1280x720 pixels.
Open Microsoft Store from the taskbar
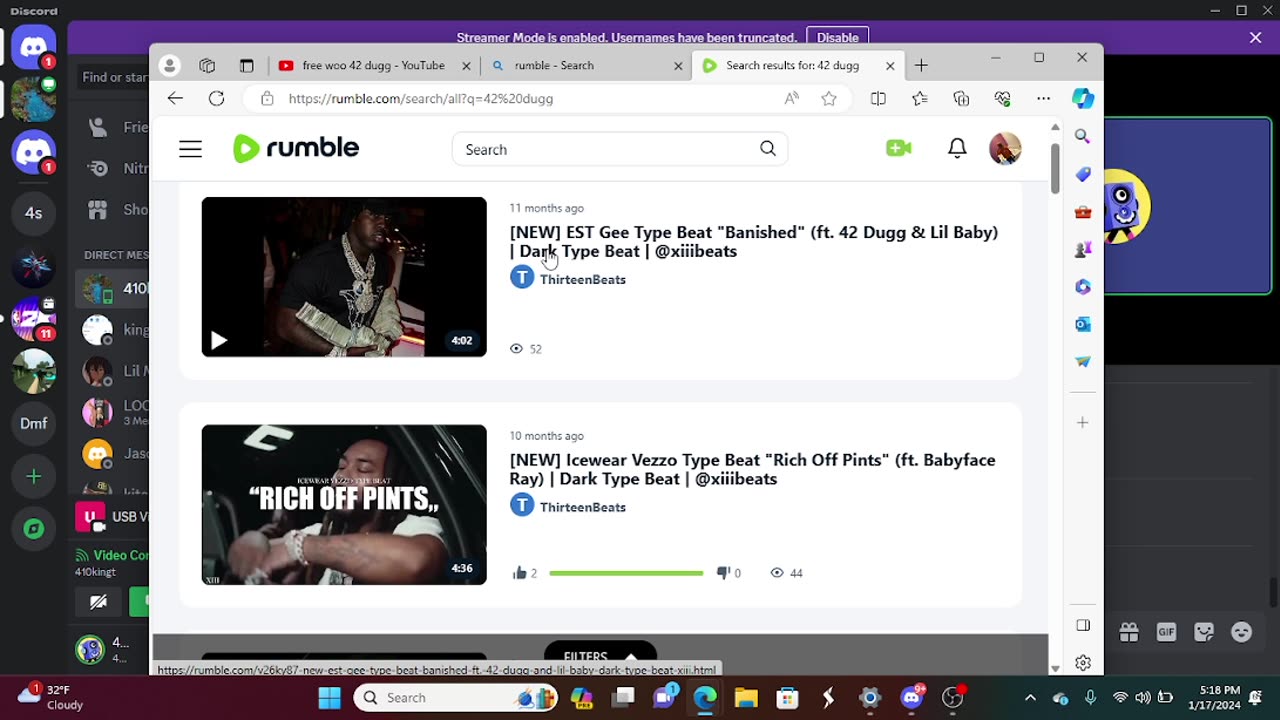click(x=787, y=698)
